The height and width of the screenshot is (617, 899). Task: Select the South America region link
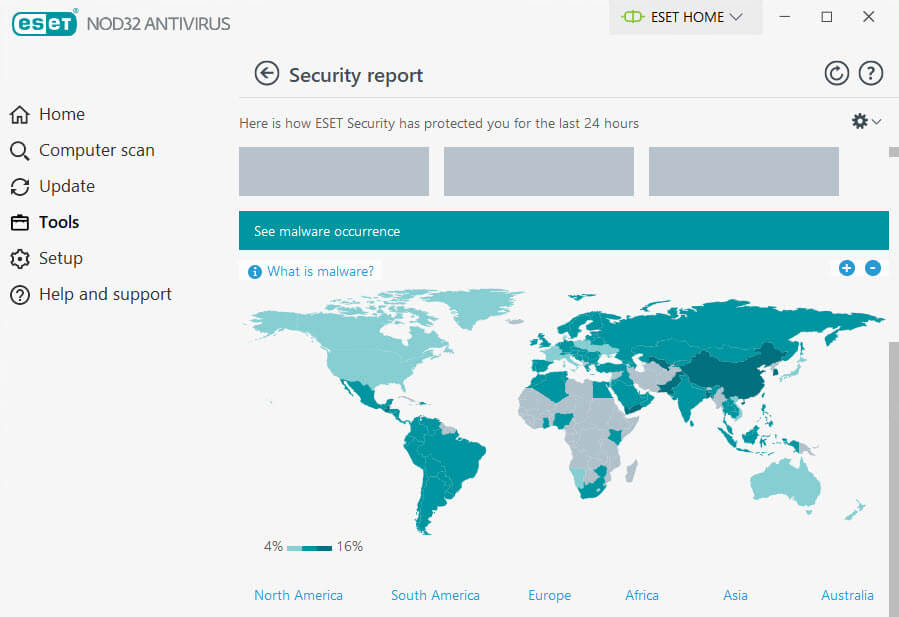pos(435,595)
